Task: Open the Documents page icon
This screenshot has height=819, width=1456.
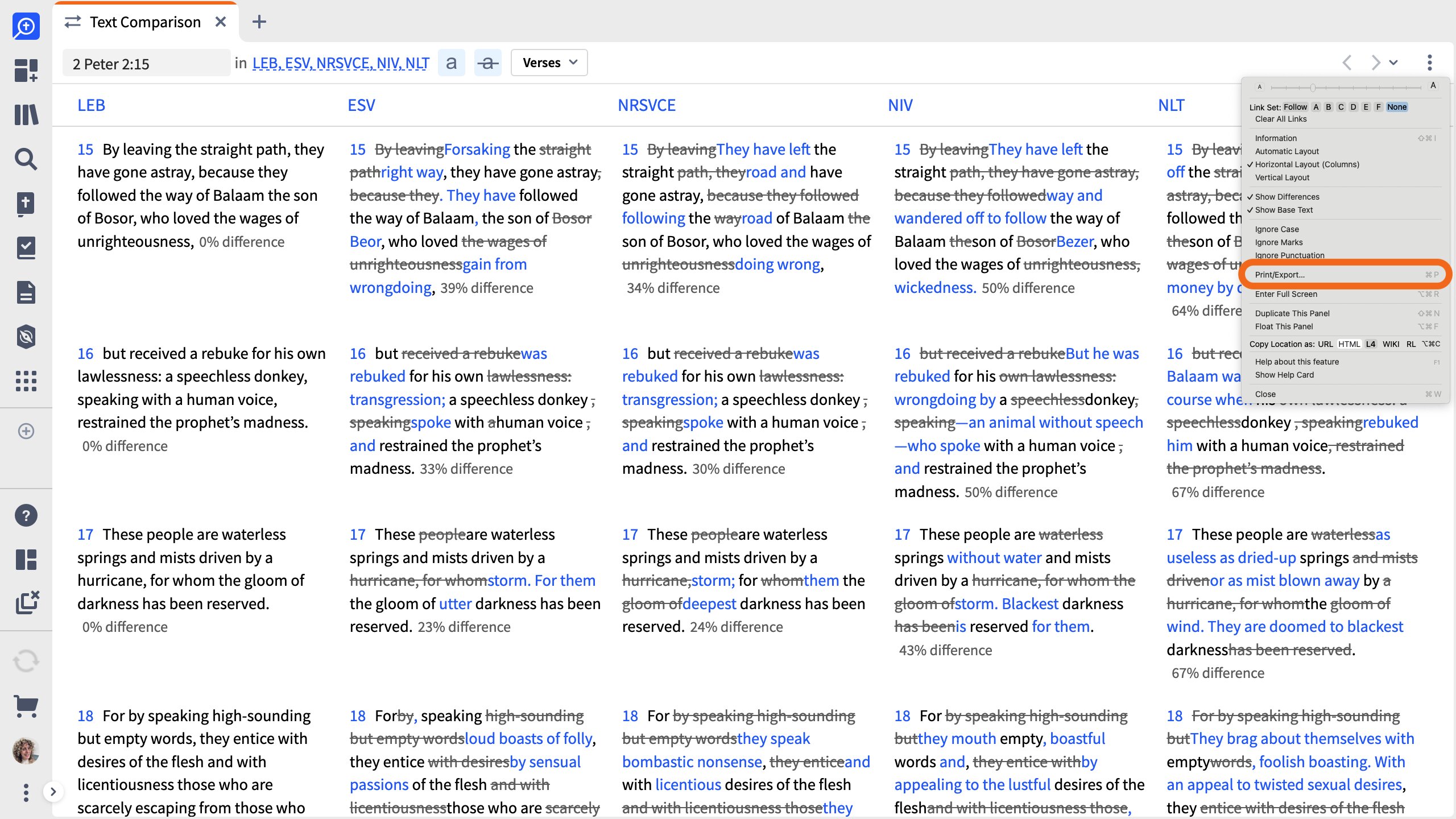Action: pyautogui.click(x=26, y=292)
